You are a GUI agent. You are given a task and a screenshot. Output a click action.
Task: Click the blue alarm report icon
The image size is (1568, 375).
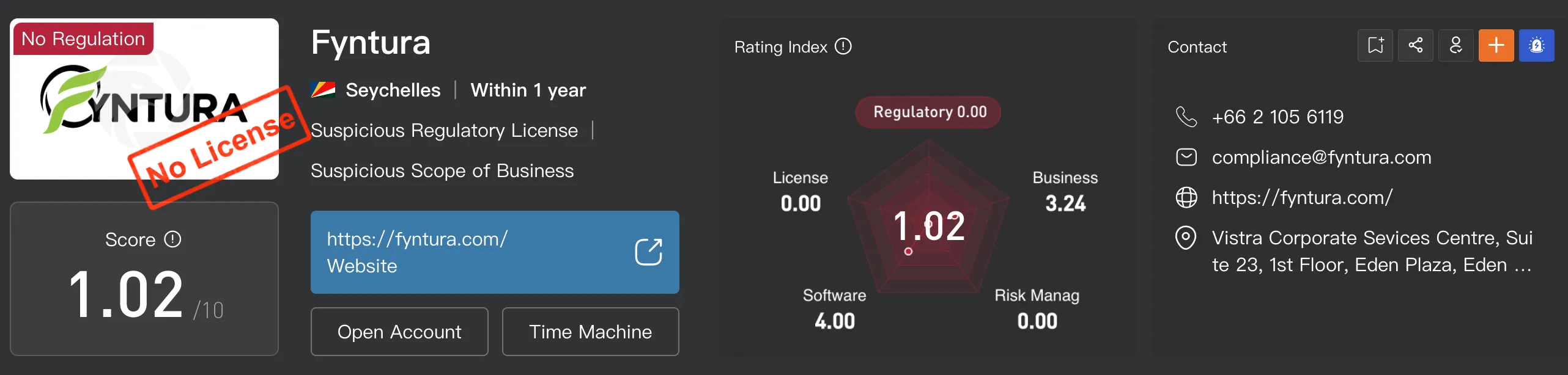pyautogui.click(x=1537, y=45)
